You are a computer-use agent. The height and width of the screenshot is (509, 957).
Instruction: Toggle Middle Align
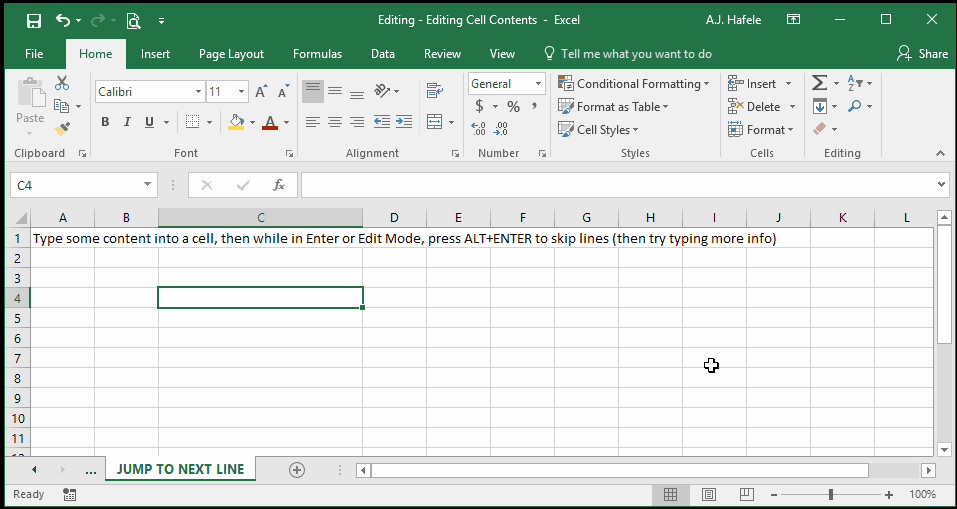(x=335, y=91)
